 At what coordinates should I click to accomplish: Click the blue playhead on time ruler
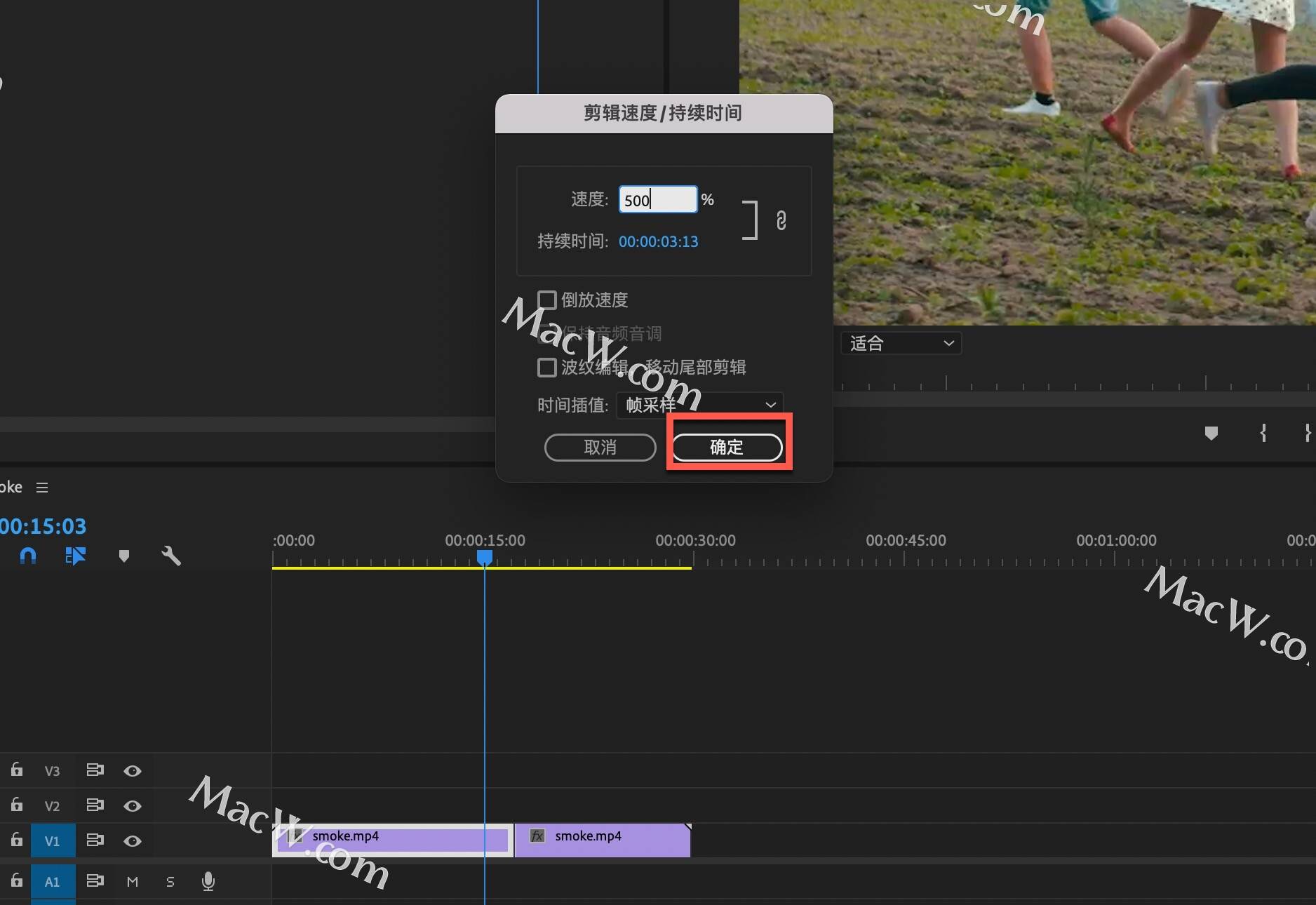[x=485, y=558]
